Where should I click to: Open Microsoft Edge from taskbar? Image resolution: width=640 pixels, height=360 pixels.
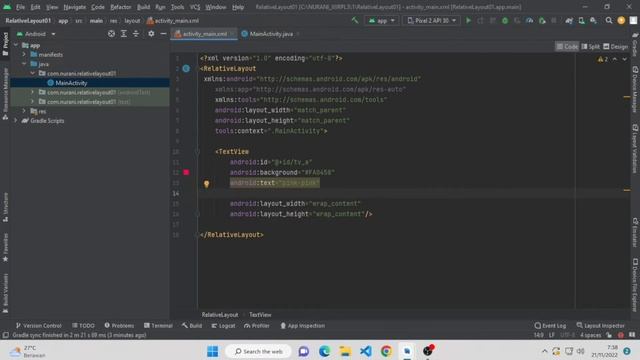click(x=324, y=351)
